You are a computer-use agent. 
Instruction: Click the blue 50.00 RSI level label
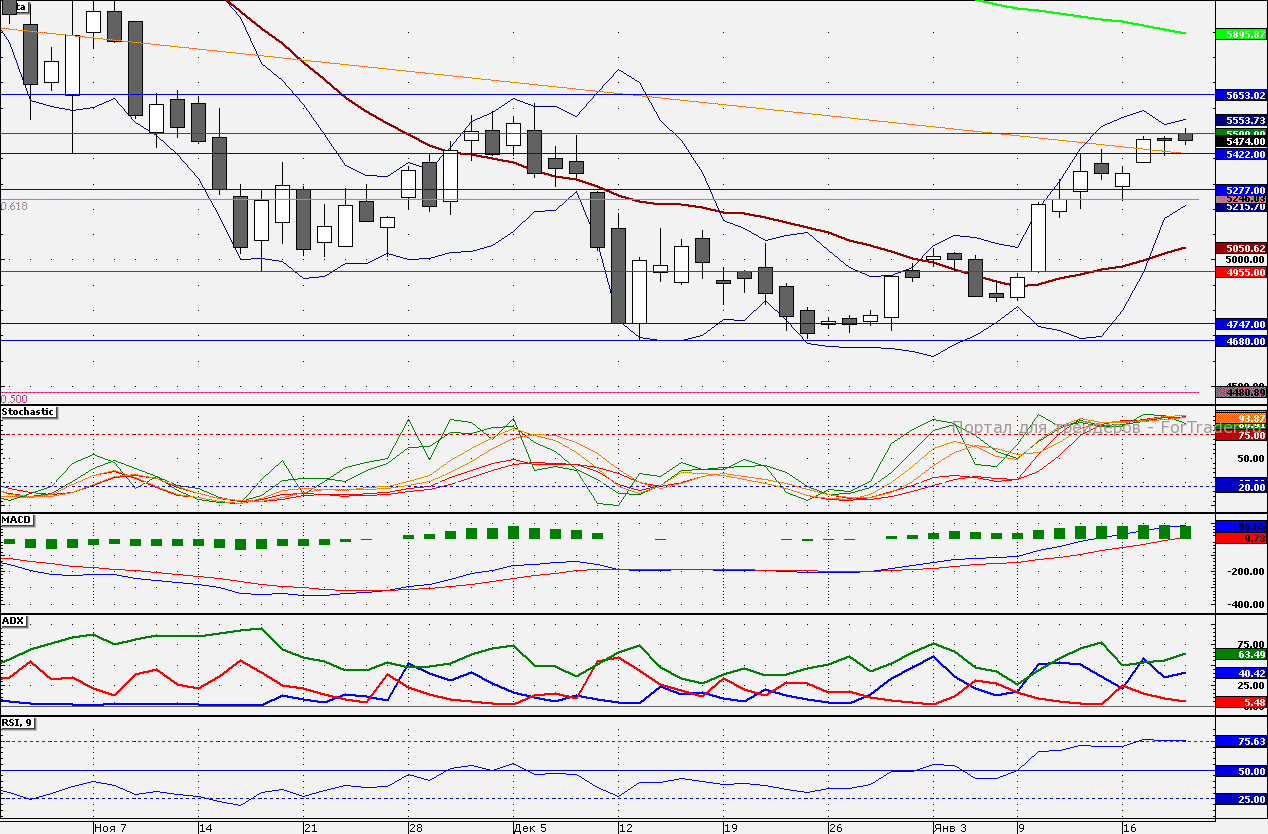pos(1240,772)
